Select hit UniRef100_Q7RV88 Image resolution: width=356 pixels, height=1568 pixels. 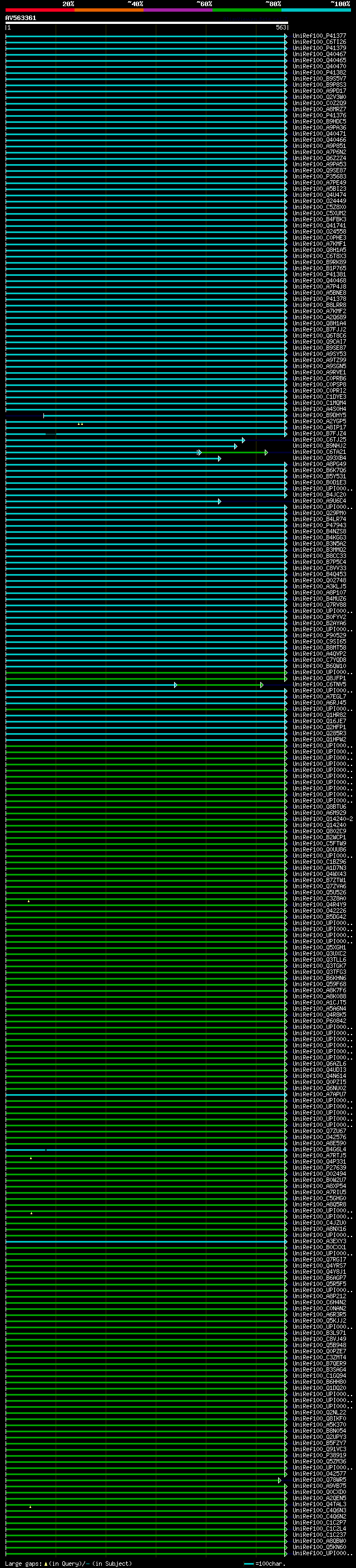coord(319,605)
